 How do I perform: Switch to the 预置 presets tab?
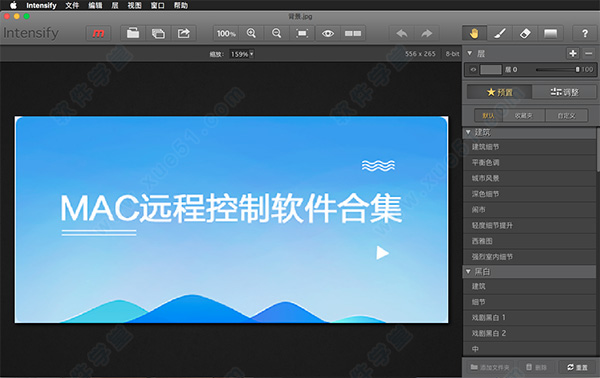tap(499, 92)
